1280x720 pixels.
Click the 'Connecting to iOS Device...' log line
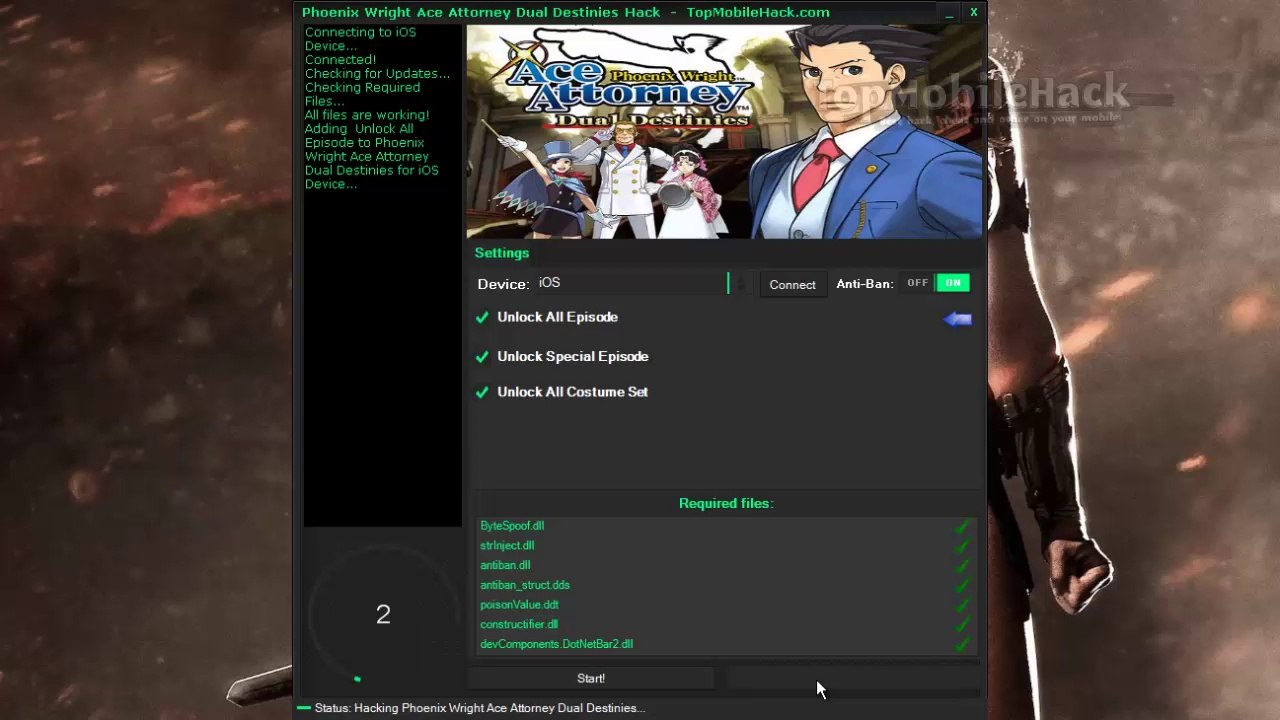(360, 39)
